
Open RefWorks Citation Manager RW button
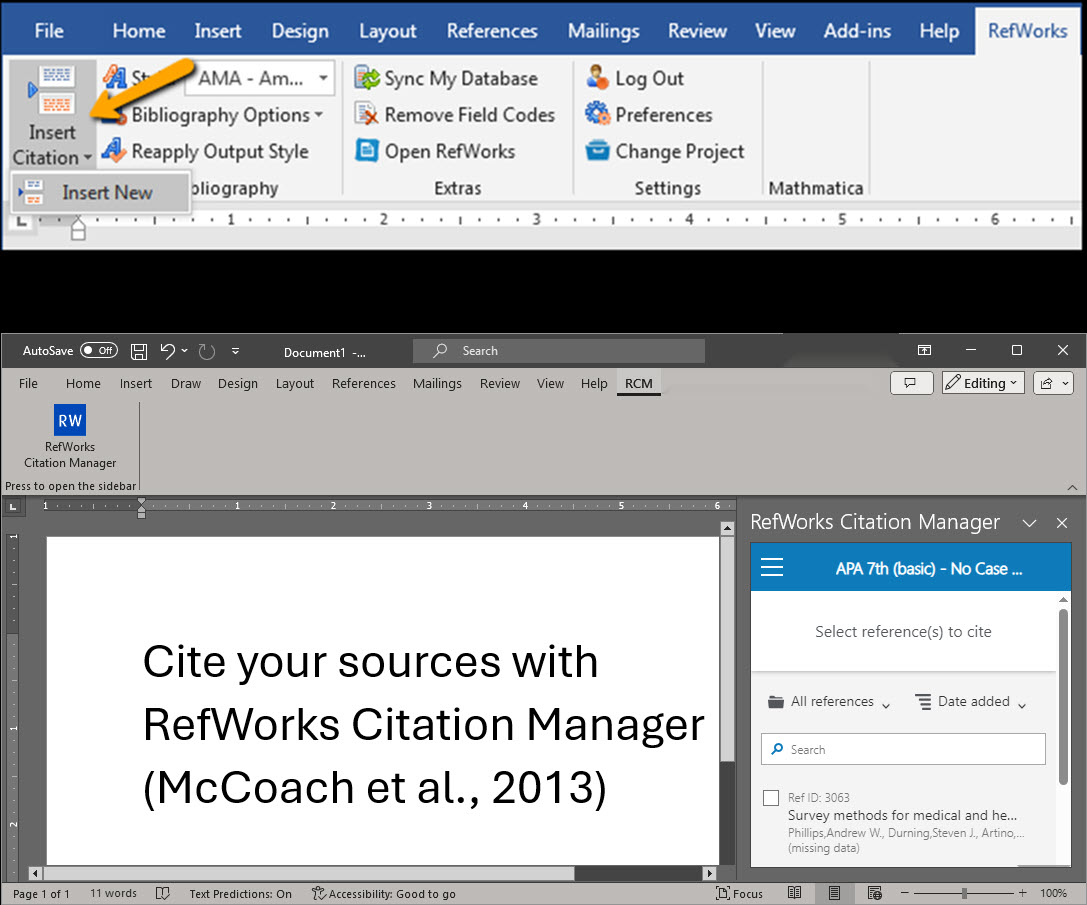coord(70,436)
